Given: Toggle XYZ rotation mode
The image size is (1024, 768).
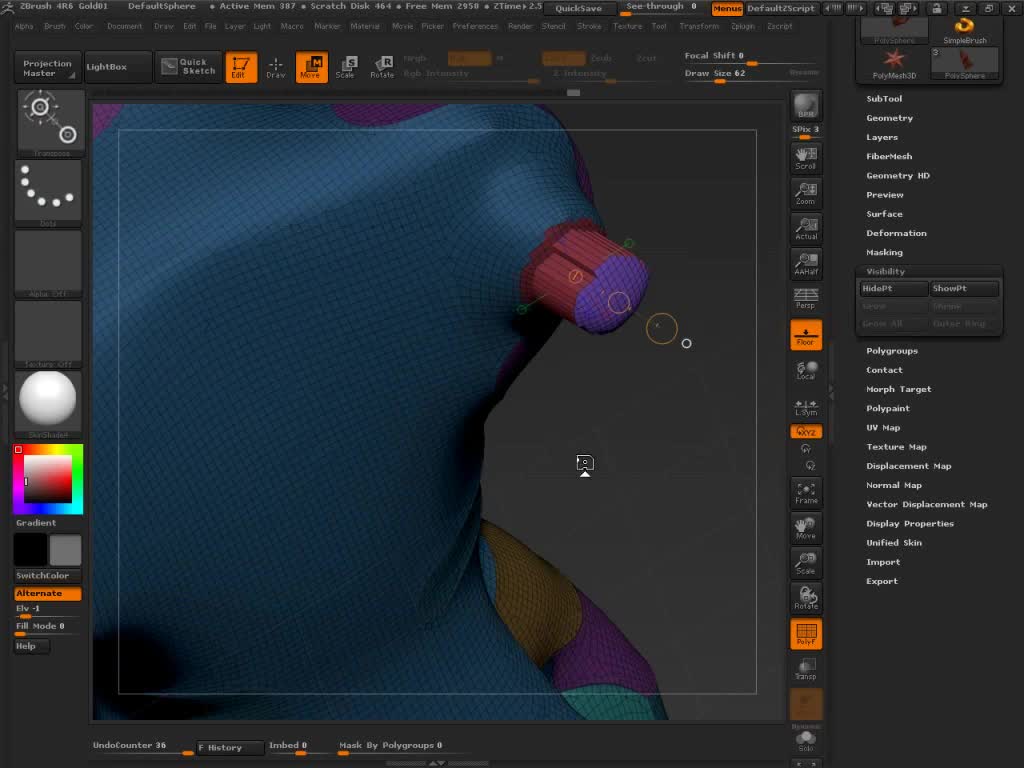Looking at the screenshot, I should pyautogui.click(x=806, y=432).
